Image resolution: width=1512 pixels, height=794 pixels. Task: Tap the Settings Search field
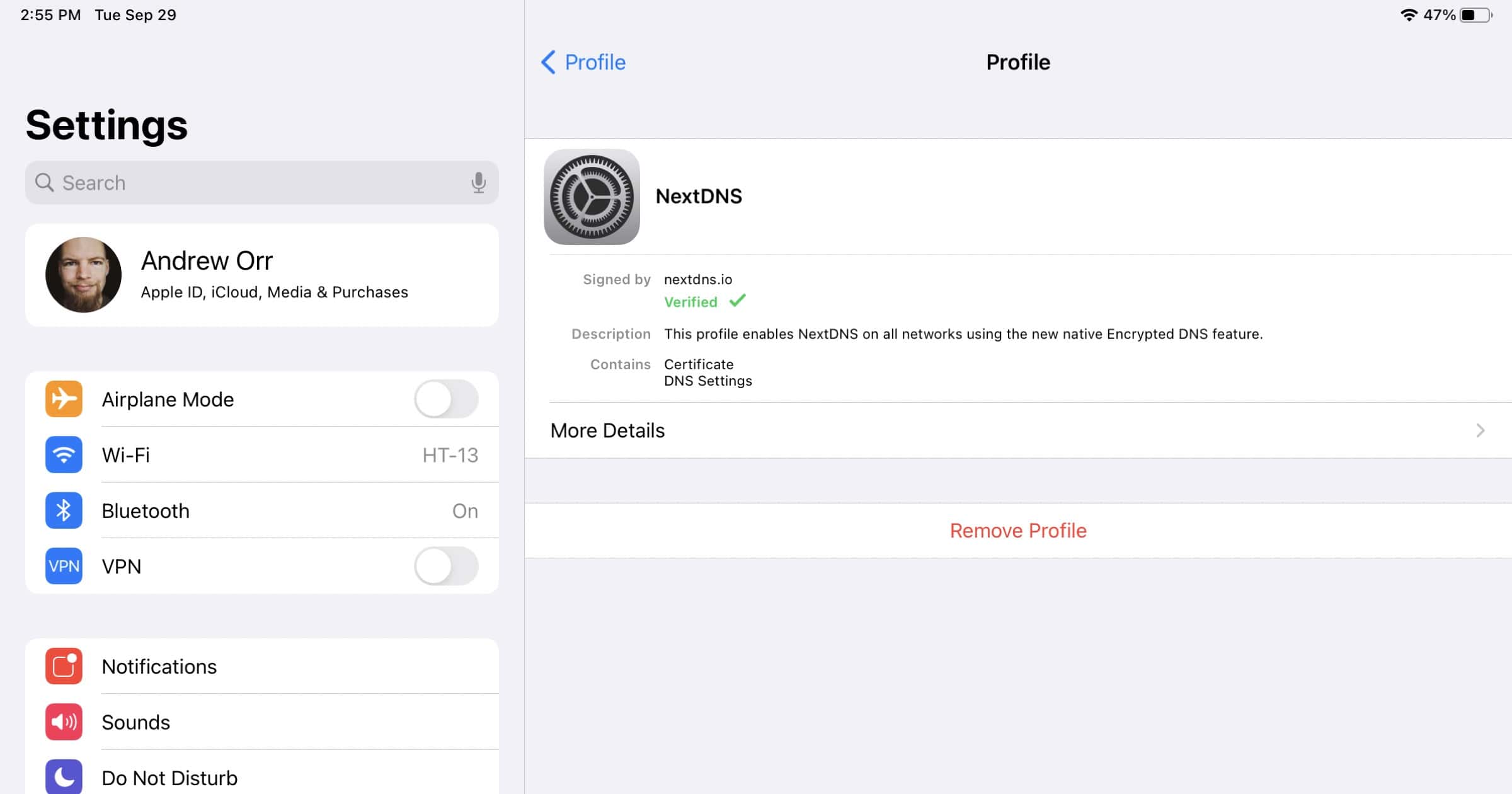(x=252, y=183)
